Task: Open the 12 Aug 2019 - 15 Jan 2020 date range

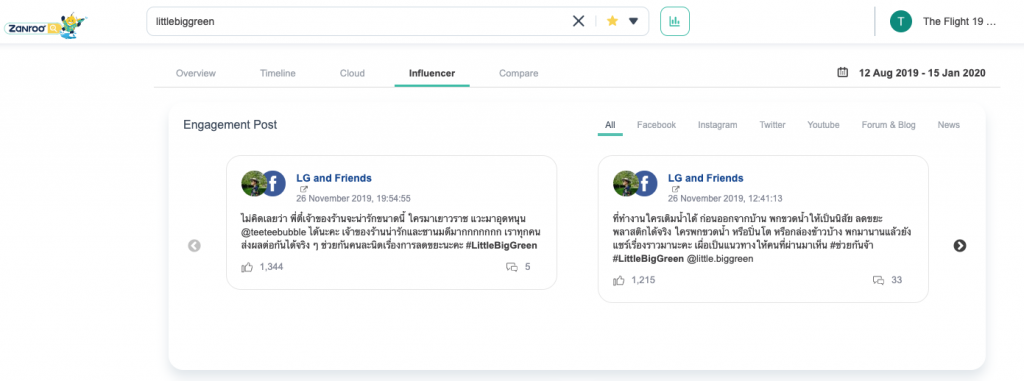Action: (x=922, y=73)
